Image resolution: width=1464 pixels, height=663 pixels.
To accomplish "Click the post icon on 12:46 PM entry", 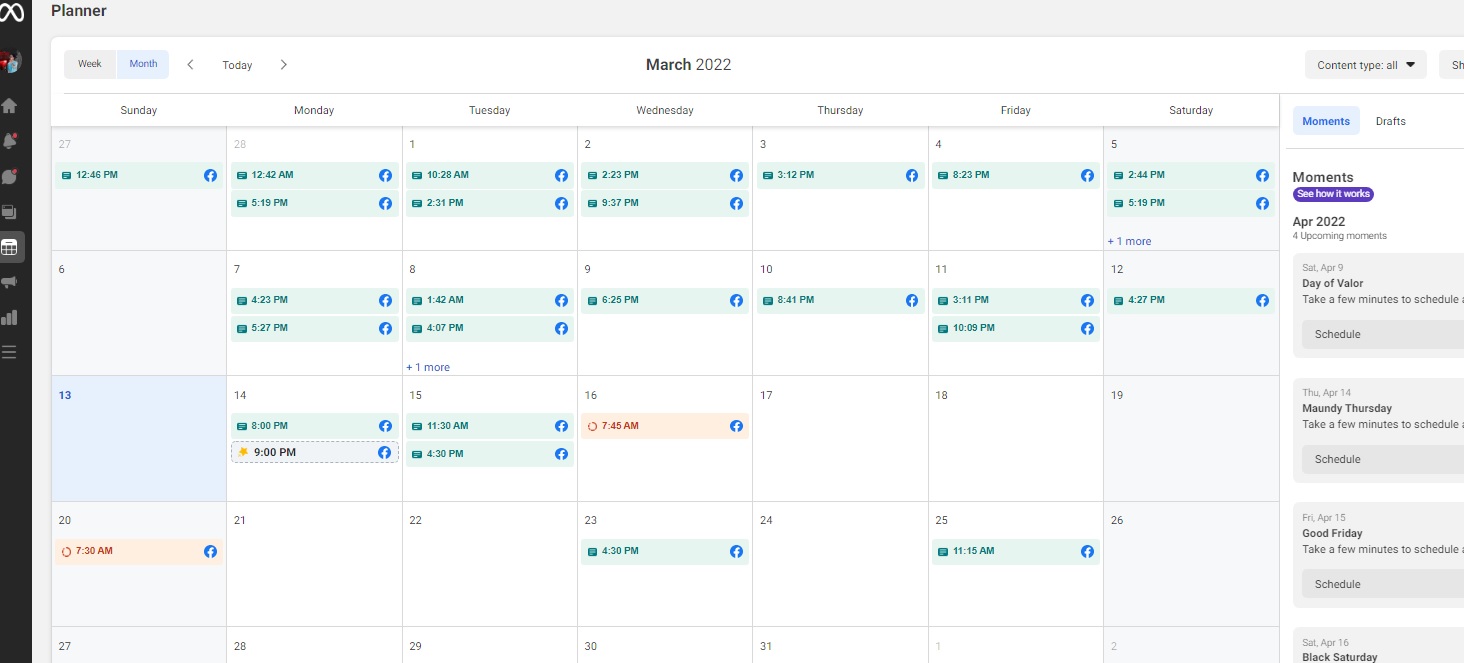I will 66,175.
